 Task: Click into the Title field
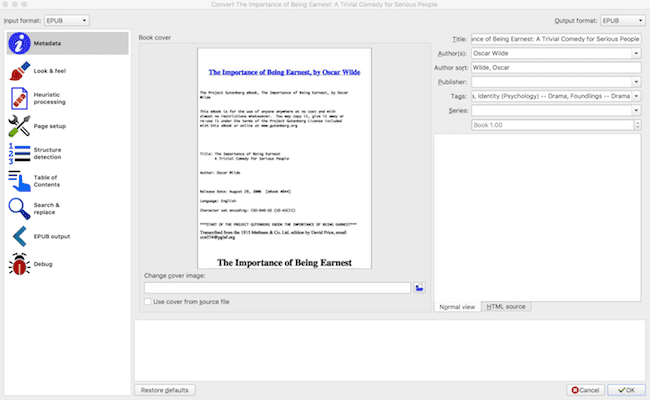click(556, 39)
